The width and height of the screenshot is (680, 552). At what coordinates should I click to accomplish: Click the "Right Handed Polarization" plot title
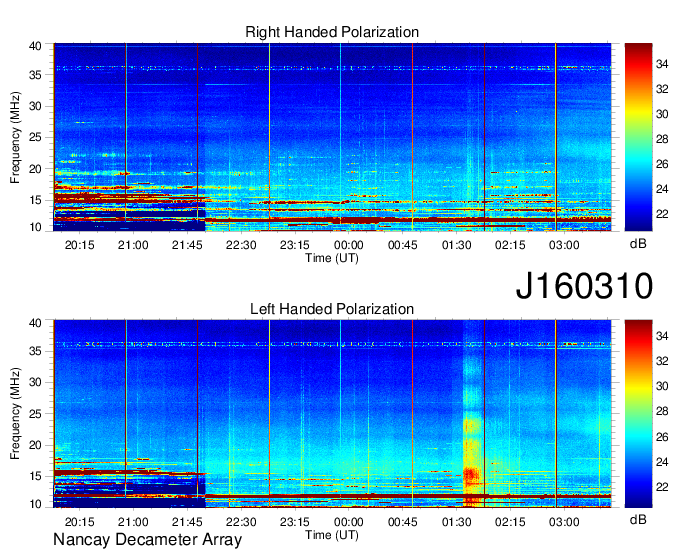coord(332,32)
